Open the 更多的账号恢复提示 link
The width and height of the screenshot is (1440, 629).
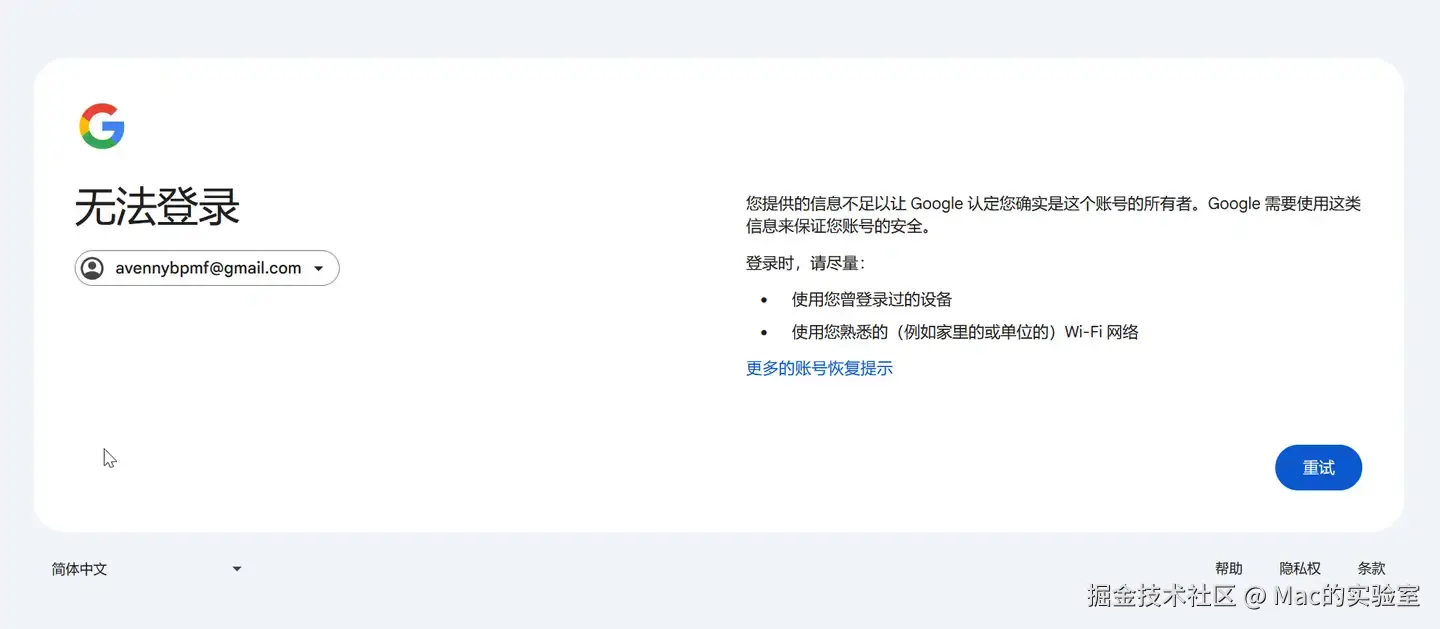[x=819, y=368]
